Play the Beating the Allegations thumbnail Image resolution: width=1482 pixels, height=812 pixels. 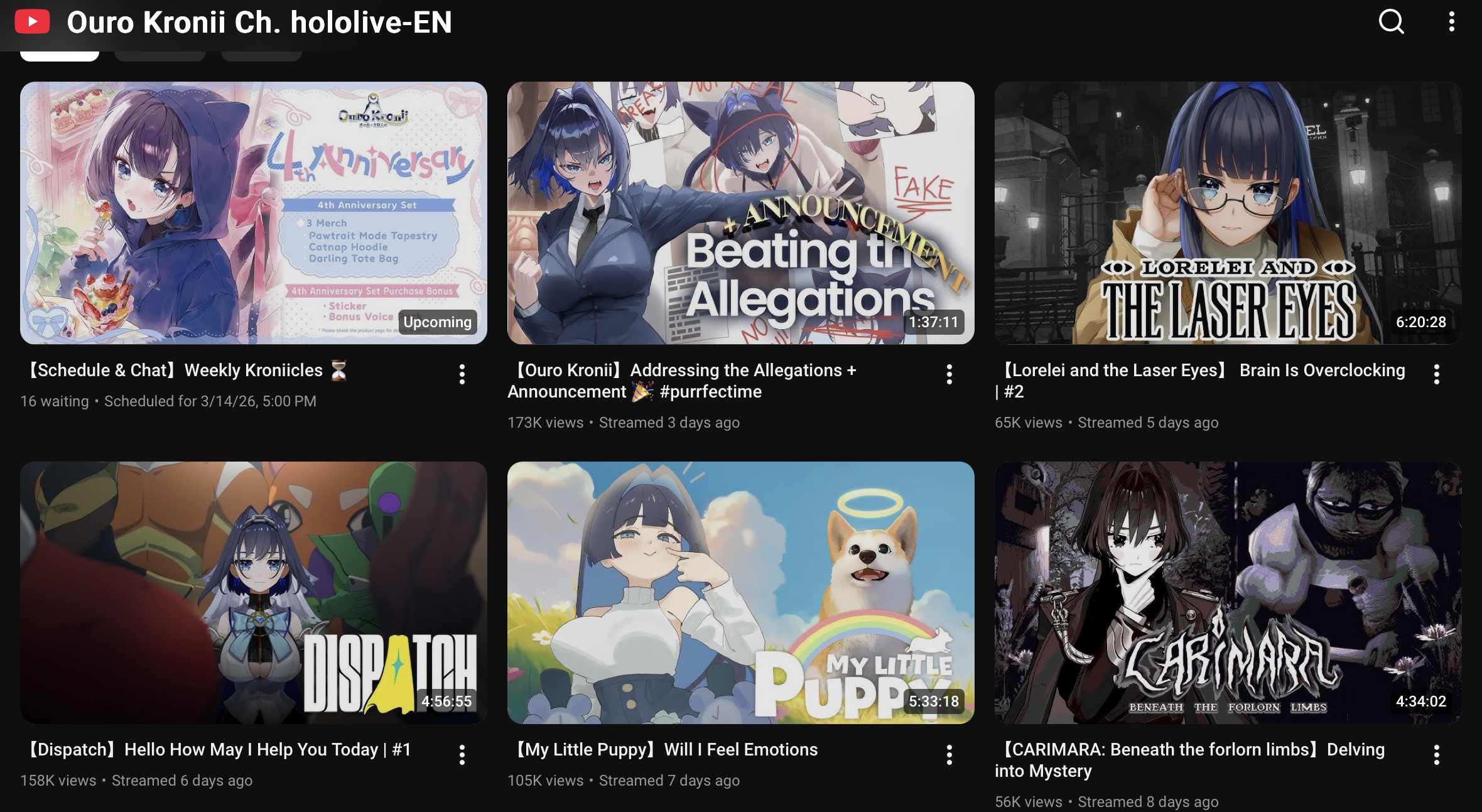(741, 213)
